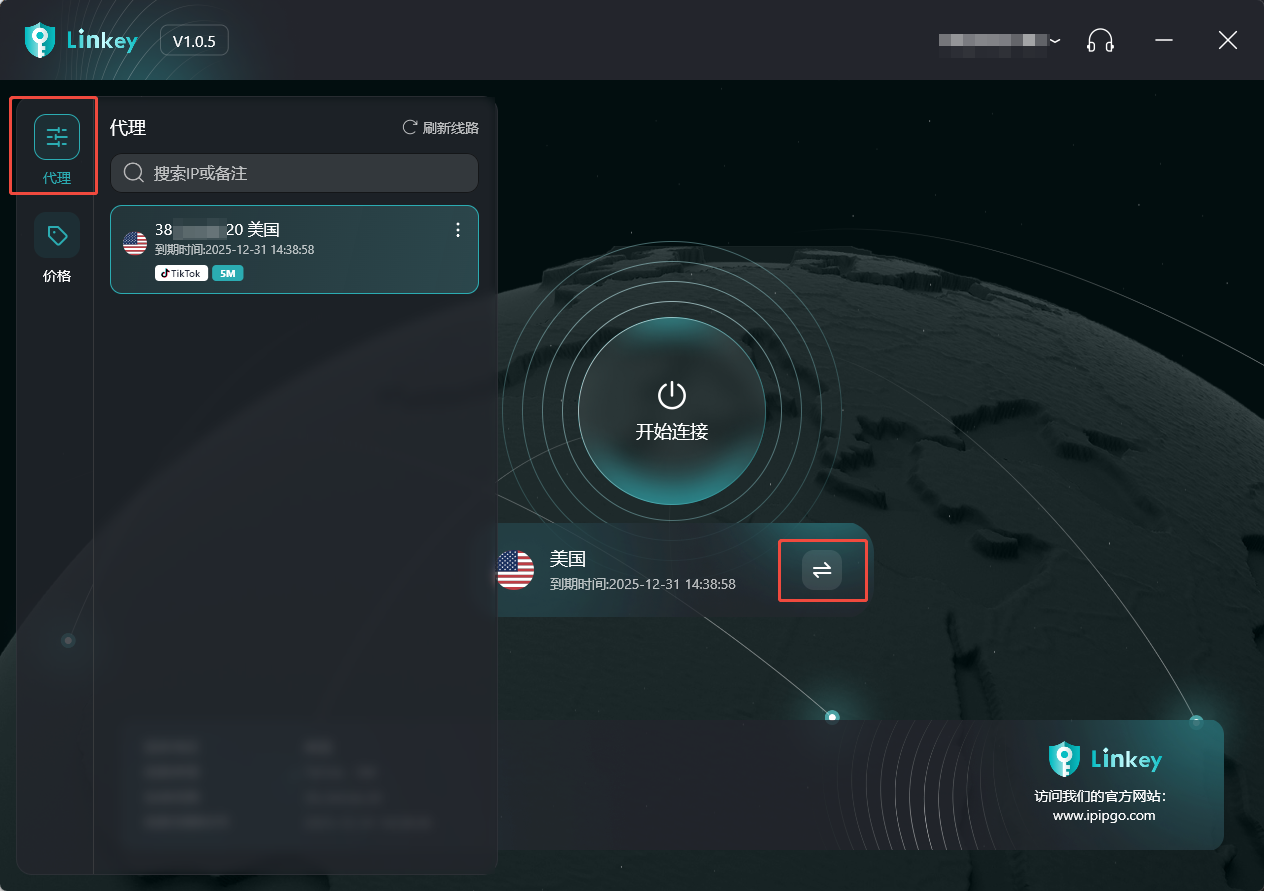Click the search field for IP or note
The height and width of the screenshot is (891, 1264).
tap(294, 173)
